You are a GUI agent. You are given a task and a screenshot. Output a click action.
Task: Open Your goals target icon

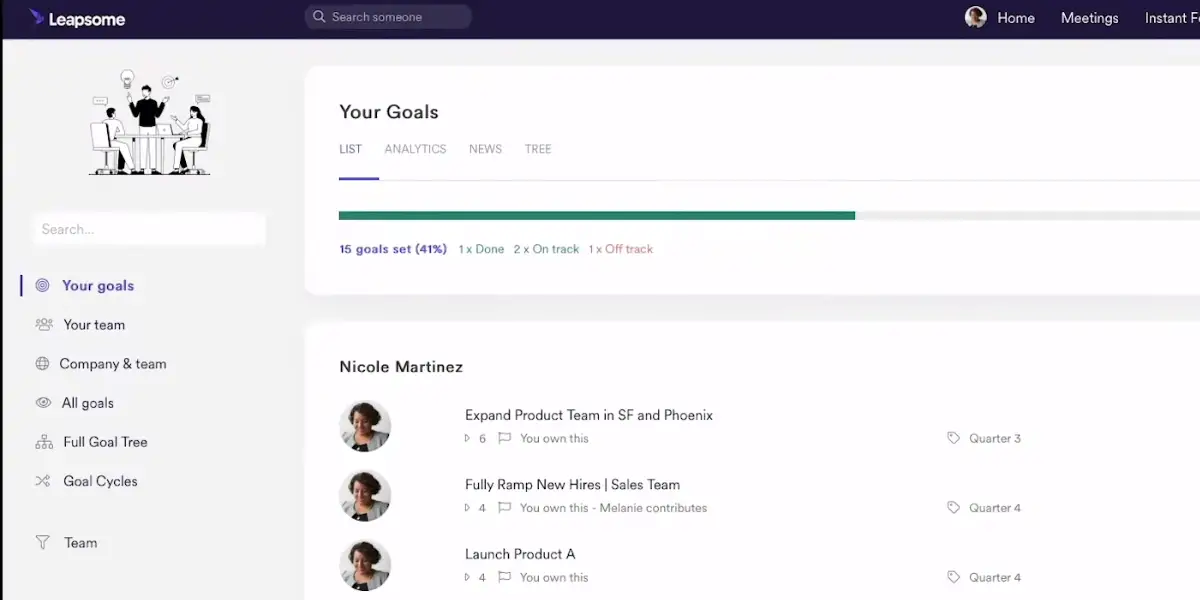click(x=42, y=285)
